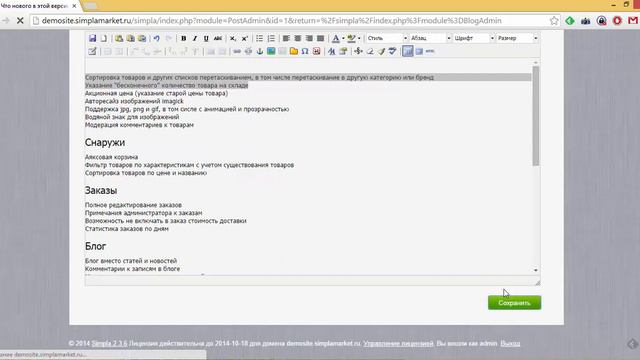
Task: Insert a bulleted list
Action: click(x=260, y=38)
